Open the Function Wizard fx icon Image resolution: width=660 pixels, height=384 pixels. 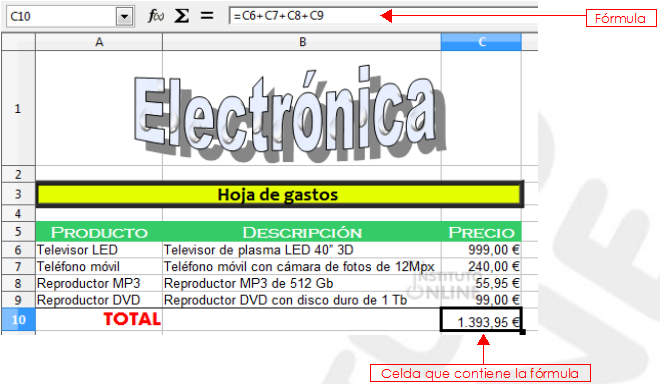(x=156, y=16)
